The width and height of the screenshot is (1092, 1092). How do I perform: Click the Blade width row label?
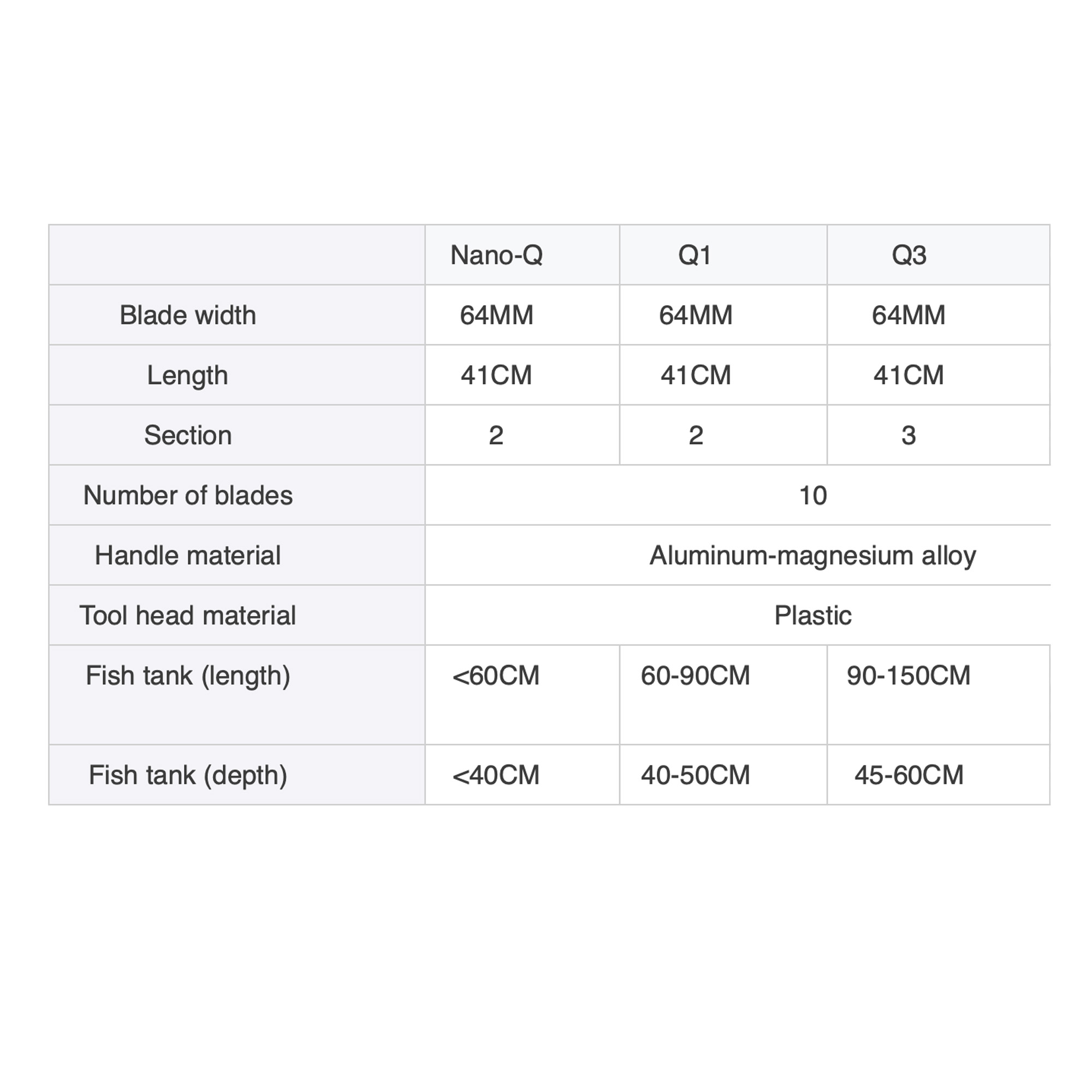point(188,315)
